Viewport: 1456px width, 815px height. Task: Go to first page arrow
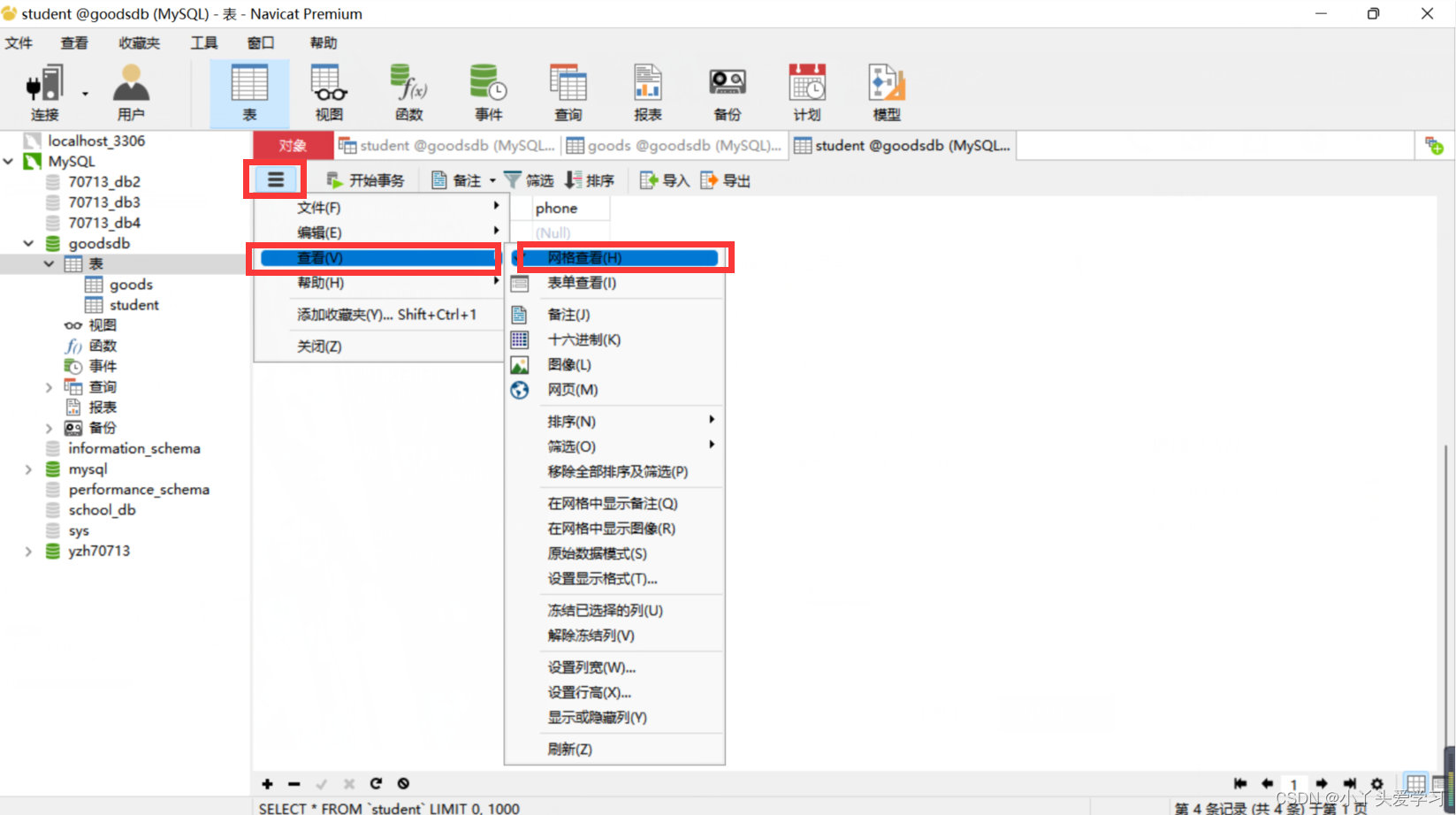1240,783
